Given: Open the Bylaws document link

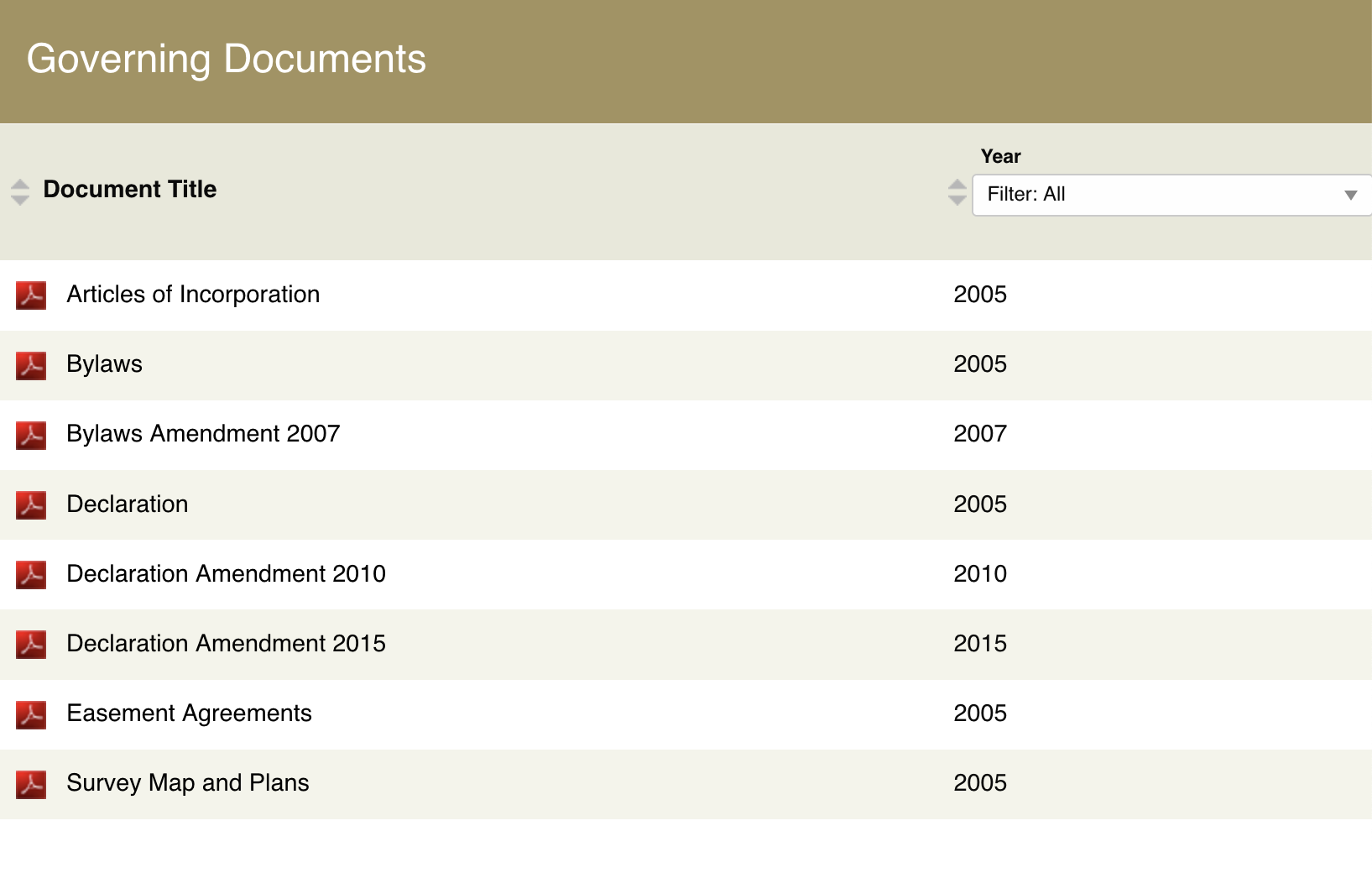Looking at the screenshot, I should tap(105, 364).
